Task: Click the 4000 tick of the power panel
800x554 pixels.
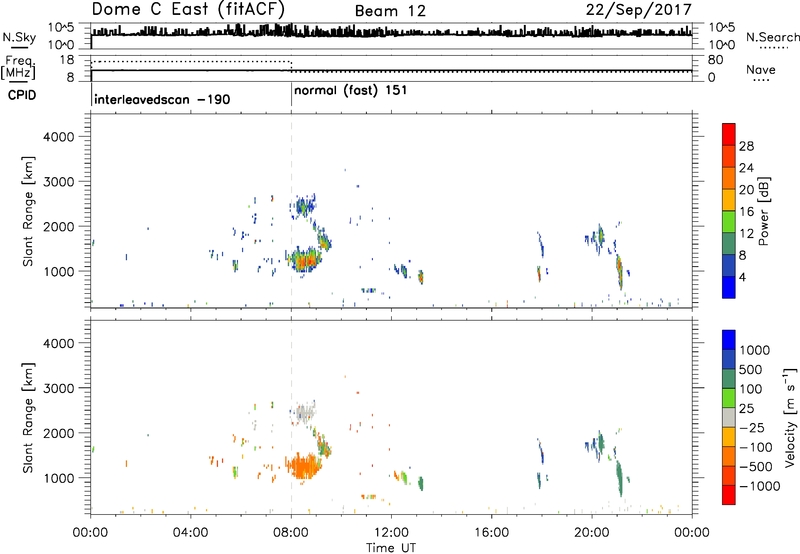Action: (59, 137)
